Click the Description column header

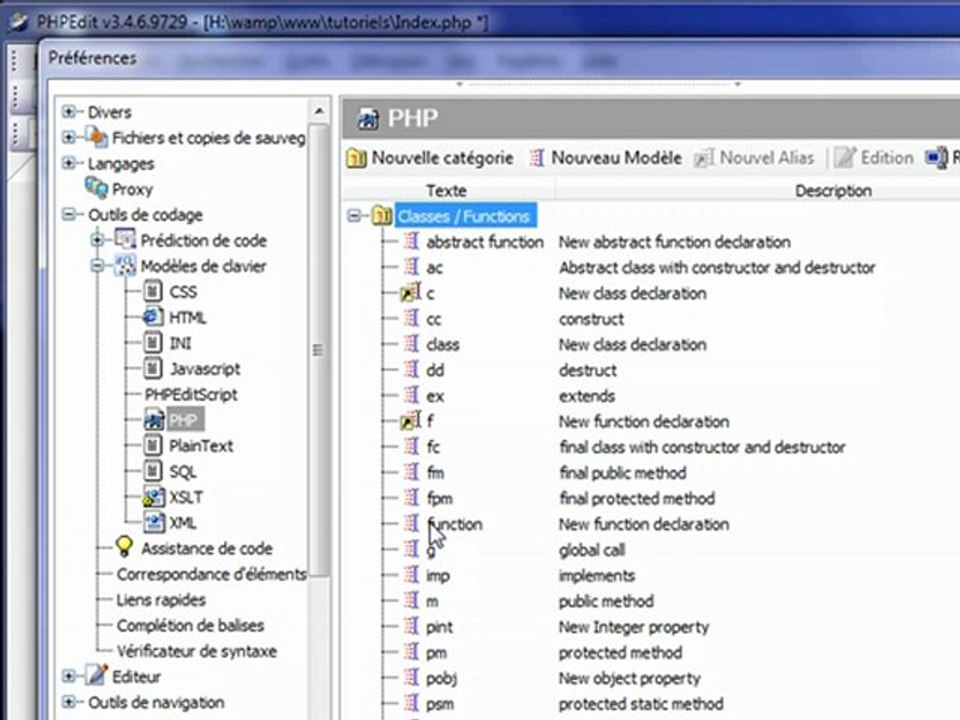point(833,190)
